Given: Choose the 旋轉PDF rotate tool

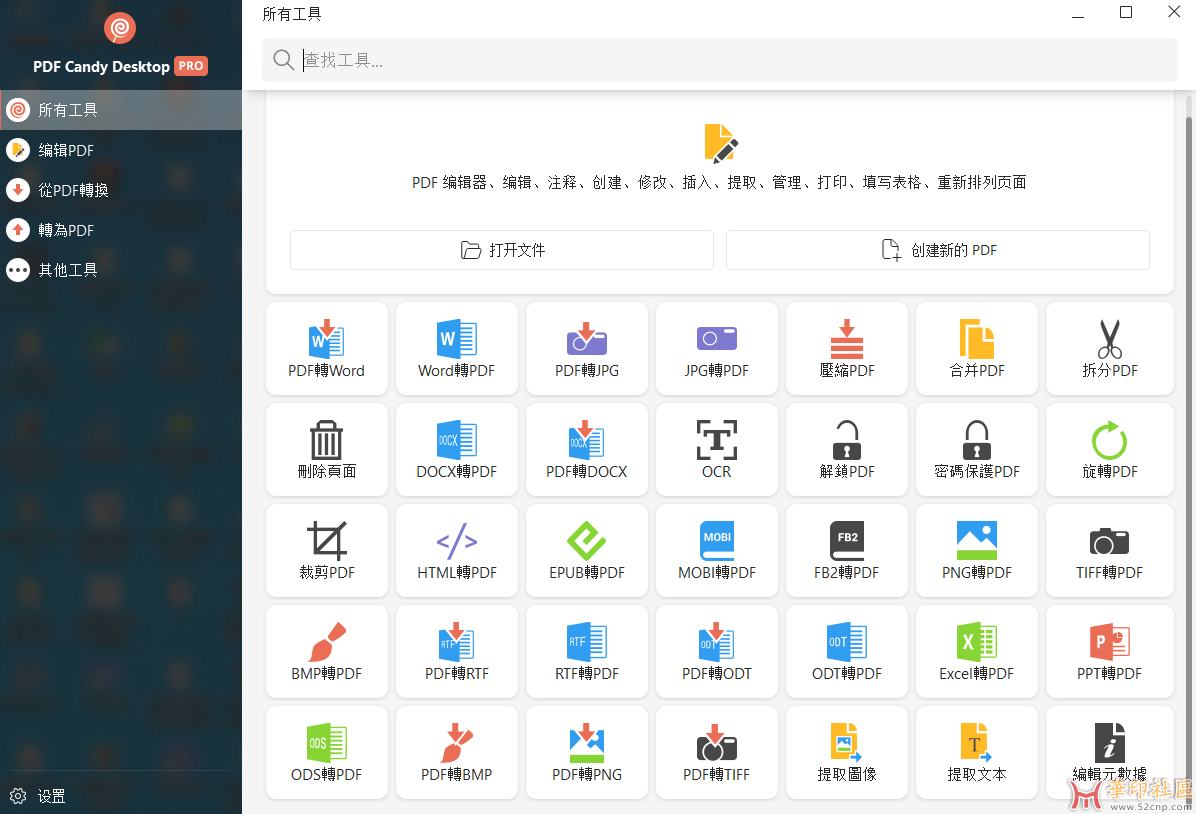Looking at the screenshot, I should (1109, 449).
